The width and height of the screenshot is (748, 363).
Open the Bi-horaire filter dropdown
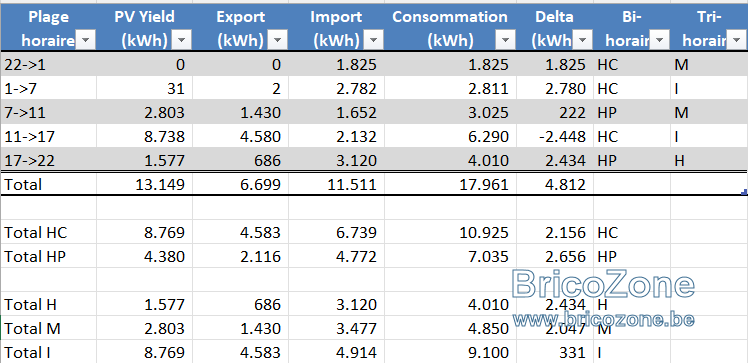pos(660,41)
